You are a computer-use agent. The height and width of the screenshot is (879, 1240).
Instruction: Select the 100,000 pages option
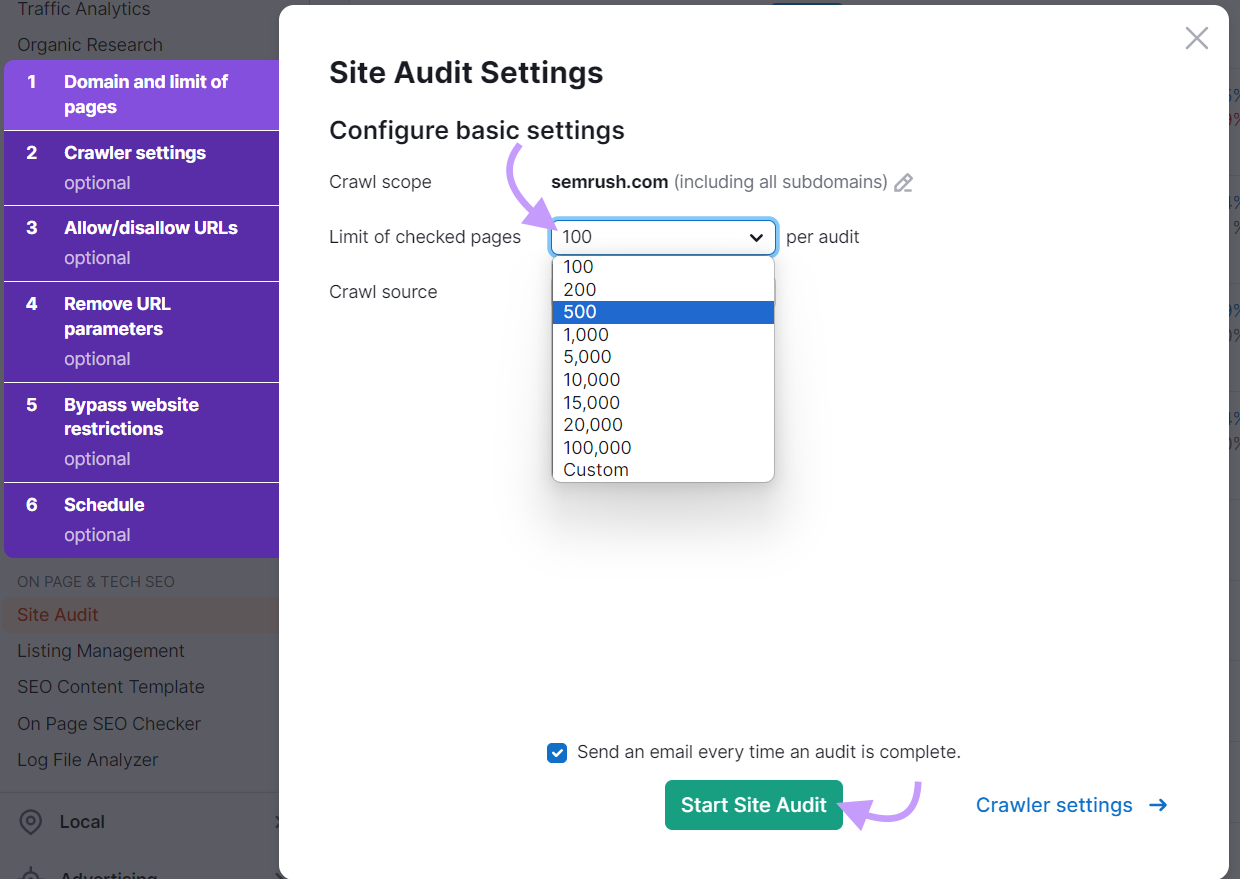point(663,448)
